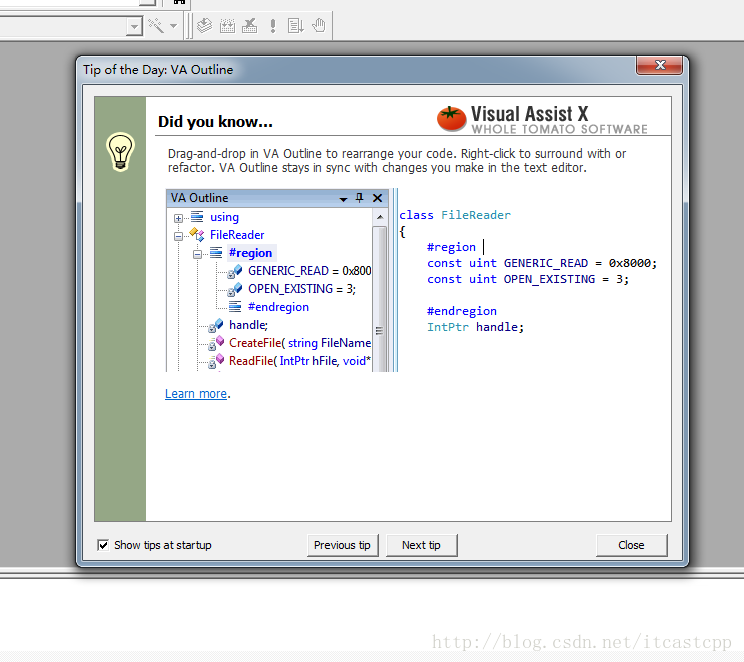
Task: Click the Stop Build toolbar icon
Action: pyautogui.click(x=250, y=26)
